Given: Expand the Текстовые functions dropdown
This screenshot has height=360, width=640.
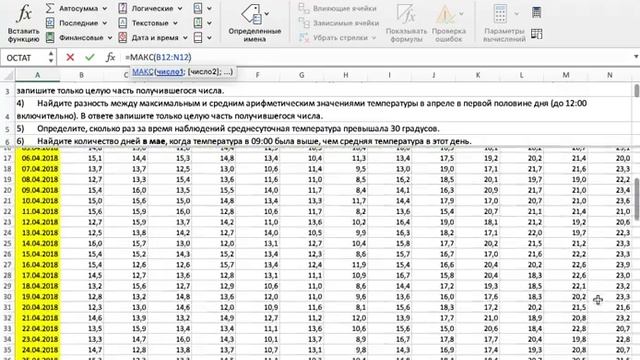Looking at the screenshot, I should tap(176, 23).
